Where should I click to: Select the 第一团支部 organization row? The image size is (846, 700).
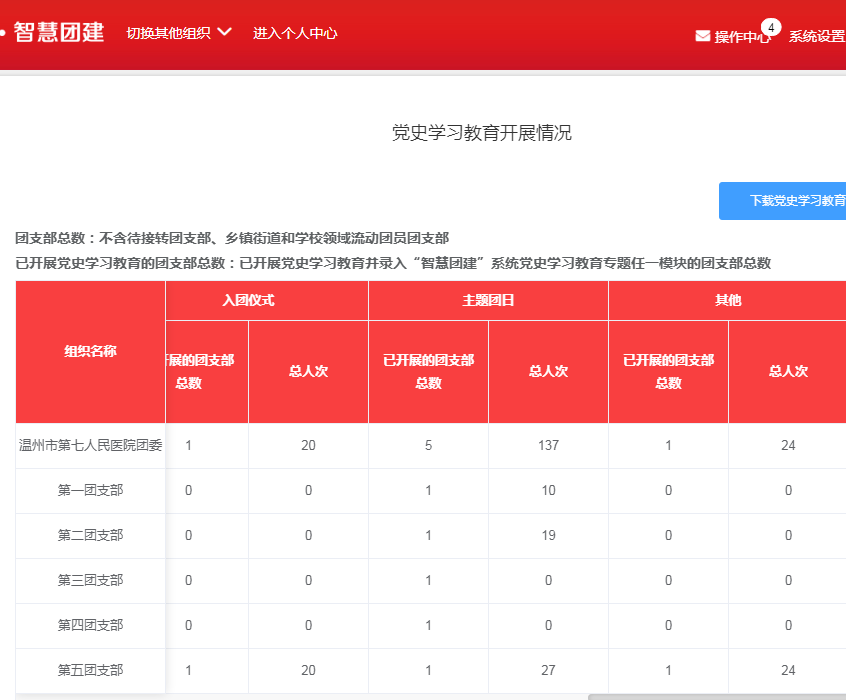coord(90,490)
